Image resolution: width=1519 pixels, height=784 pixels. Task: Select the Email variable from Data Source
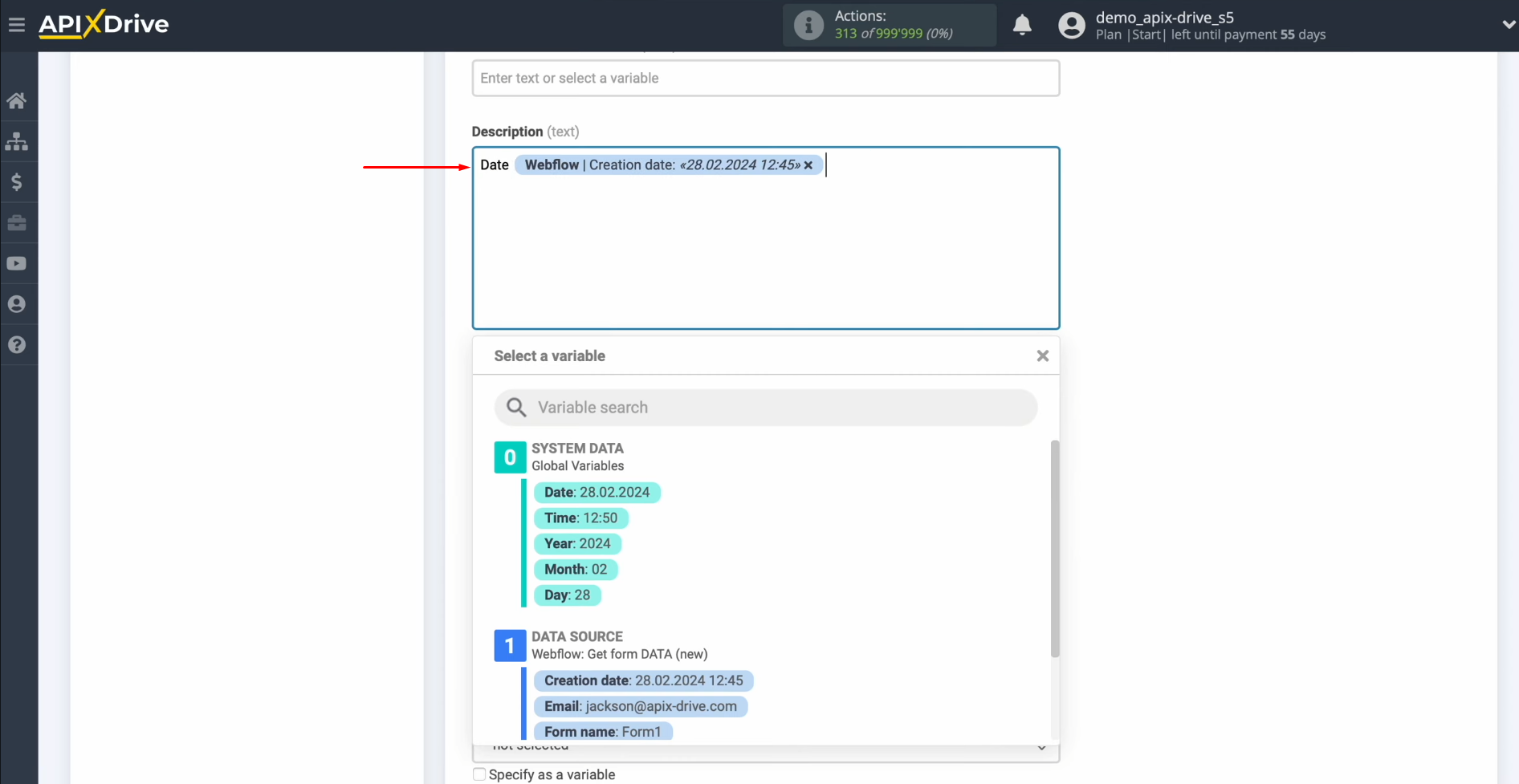pos(640,706)
